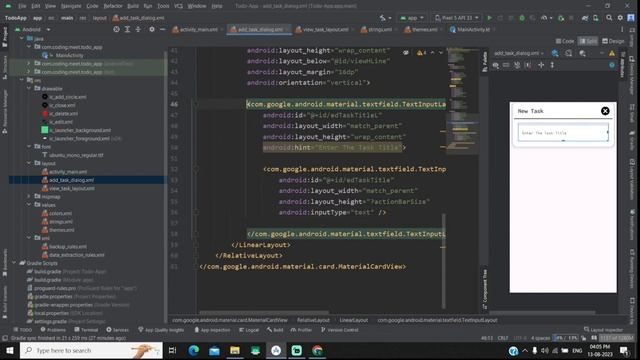Collapse the drawable folder
Viewport: 640px width, 360px height.
click(x=29, y=88)
